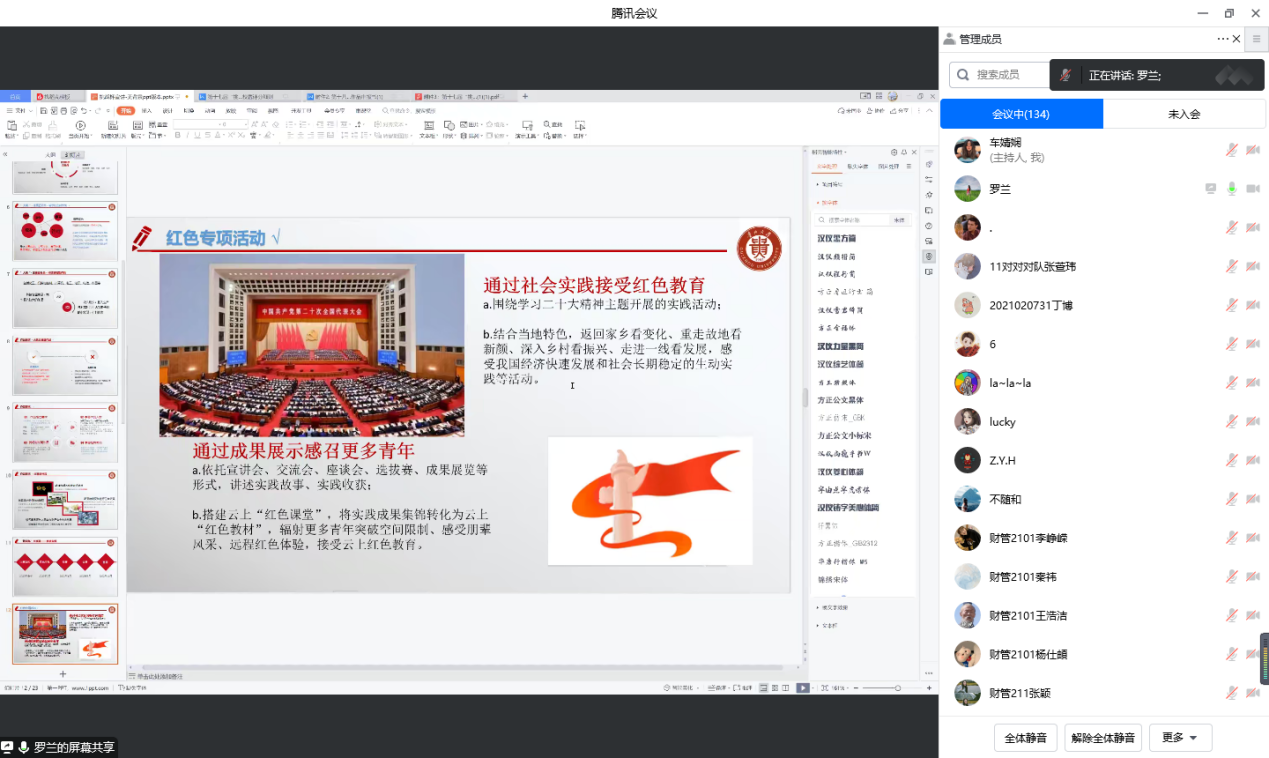Click the muted mic icon for lucky

[1232, 422]
